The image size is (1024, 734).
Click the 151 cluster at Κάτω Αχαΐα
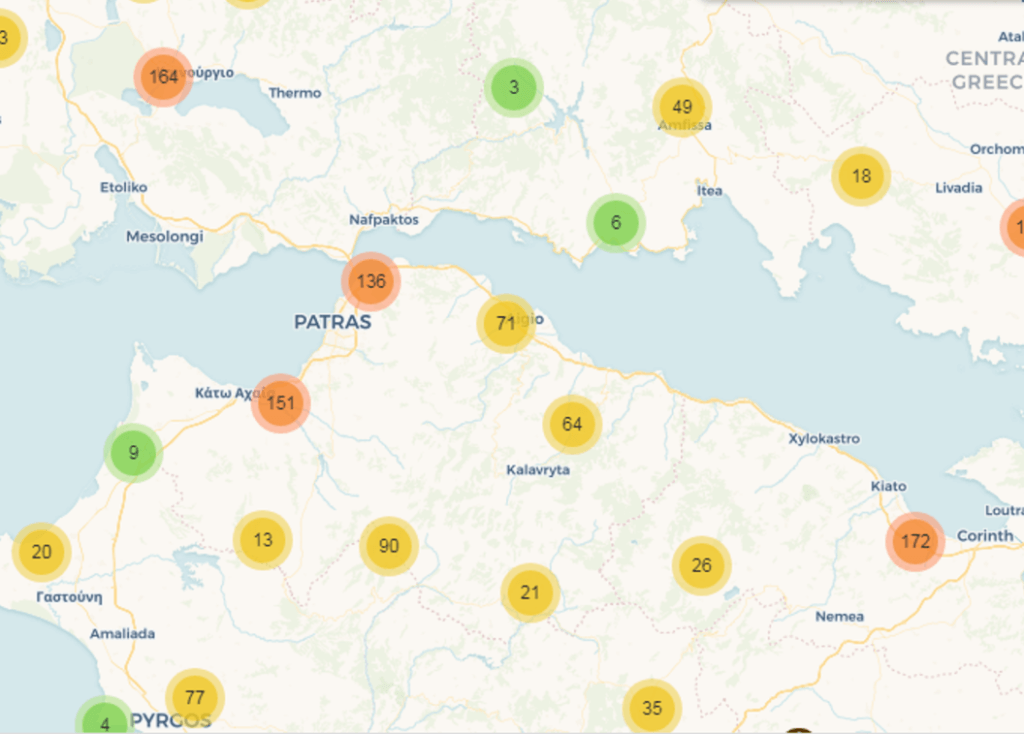tap(281, 403)
